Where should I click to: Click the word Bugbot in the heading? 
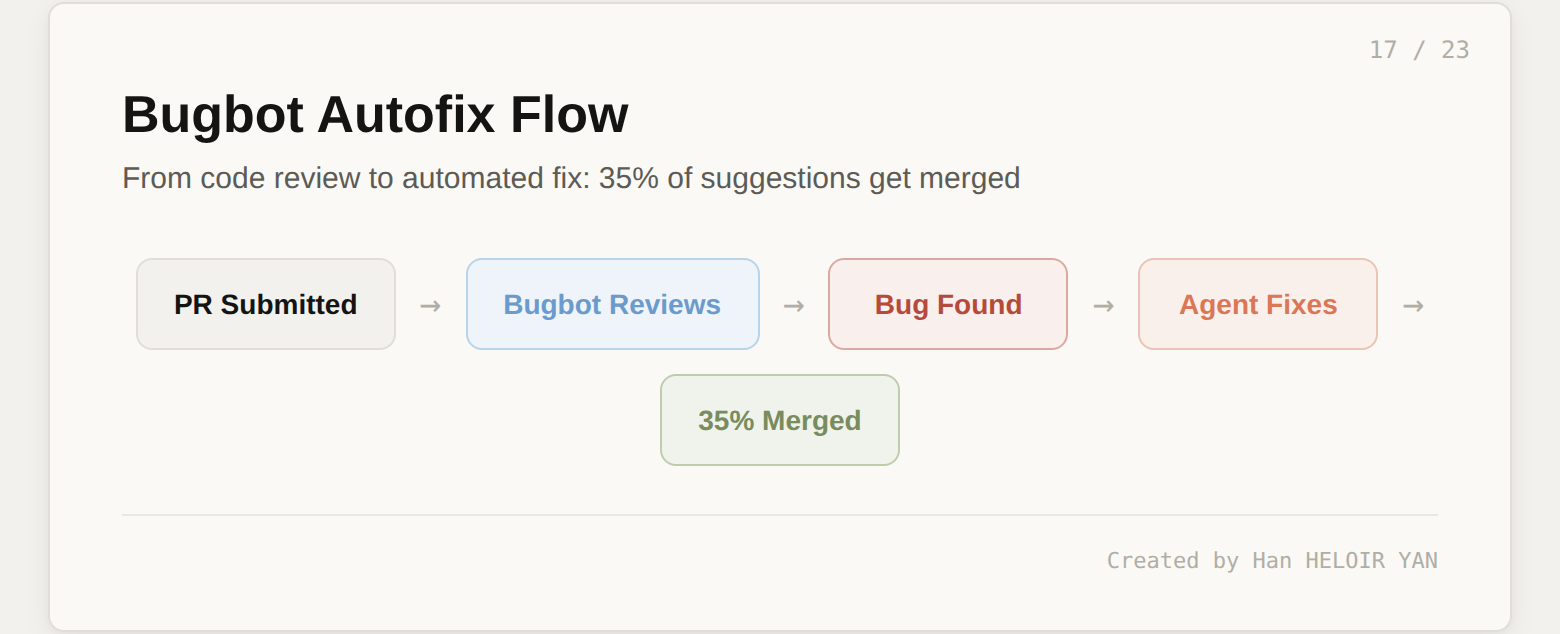pos(212,114)
